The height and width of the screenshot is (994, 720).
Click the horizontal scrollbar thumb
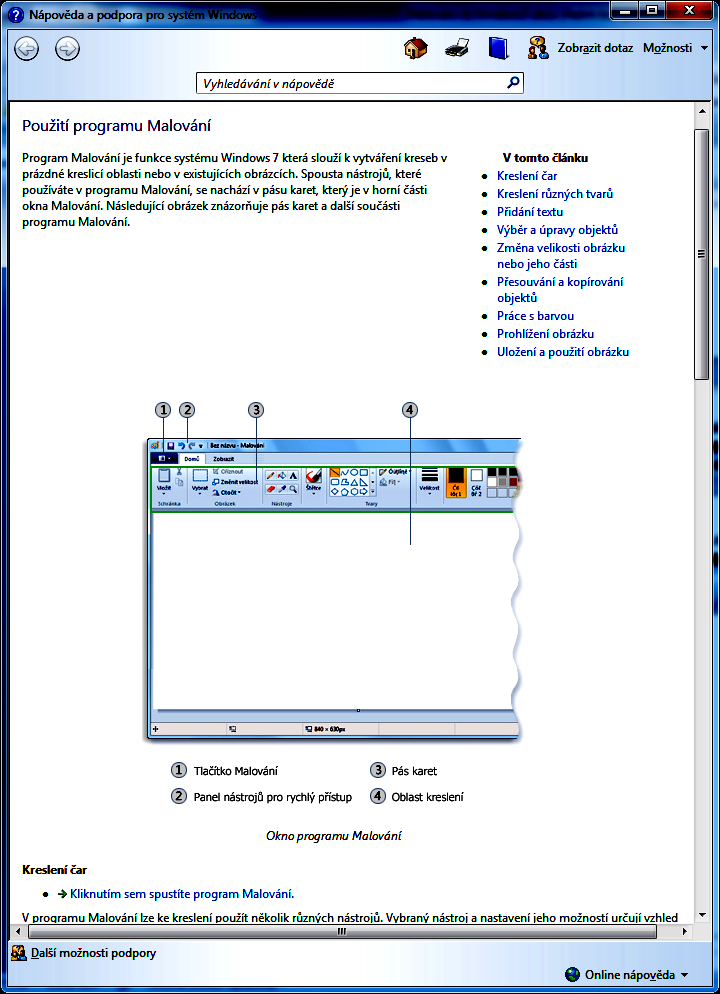coord(343,931)
